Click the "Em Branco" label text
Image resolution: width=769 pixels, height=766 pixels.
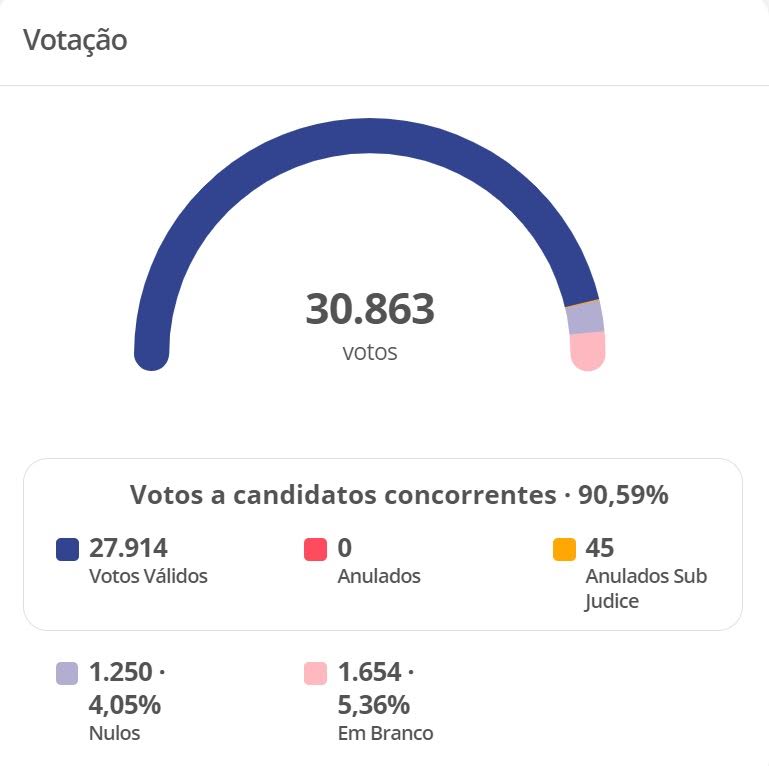(385, 733)
